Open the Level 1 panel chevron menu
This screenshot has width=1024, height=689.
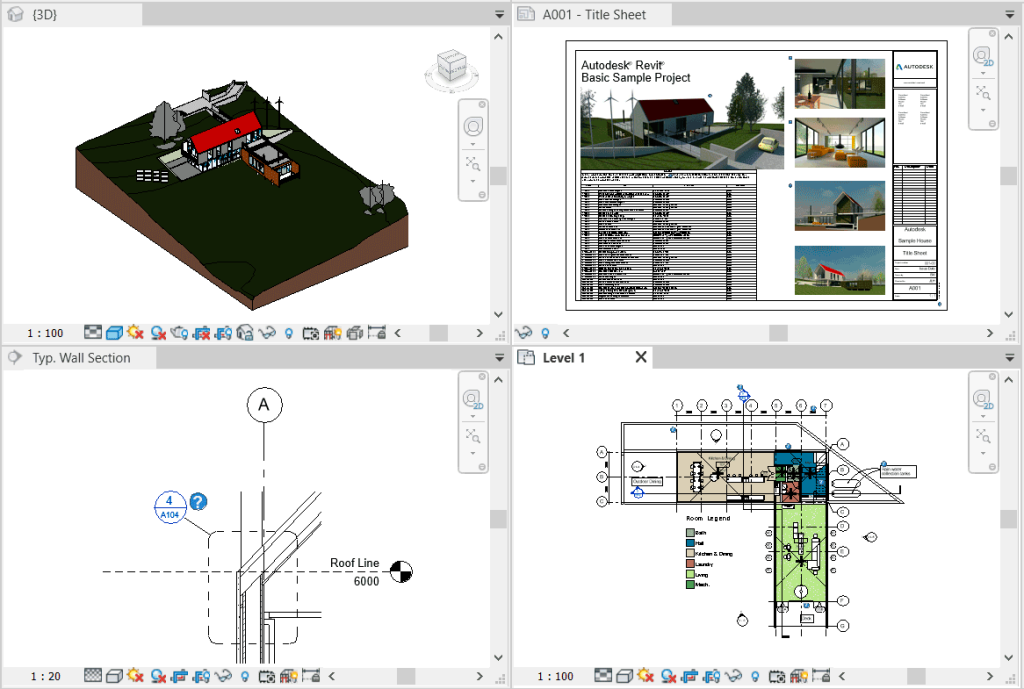pos(1009,357)
